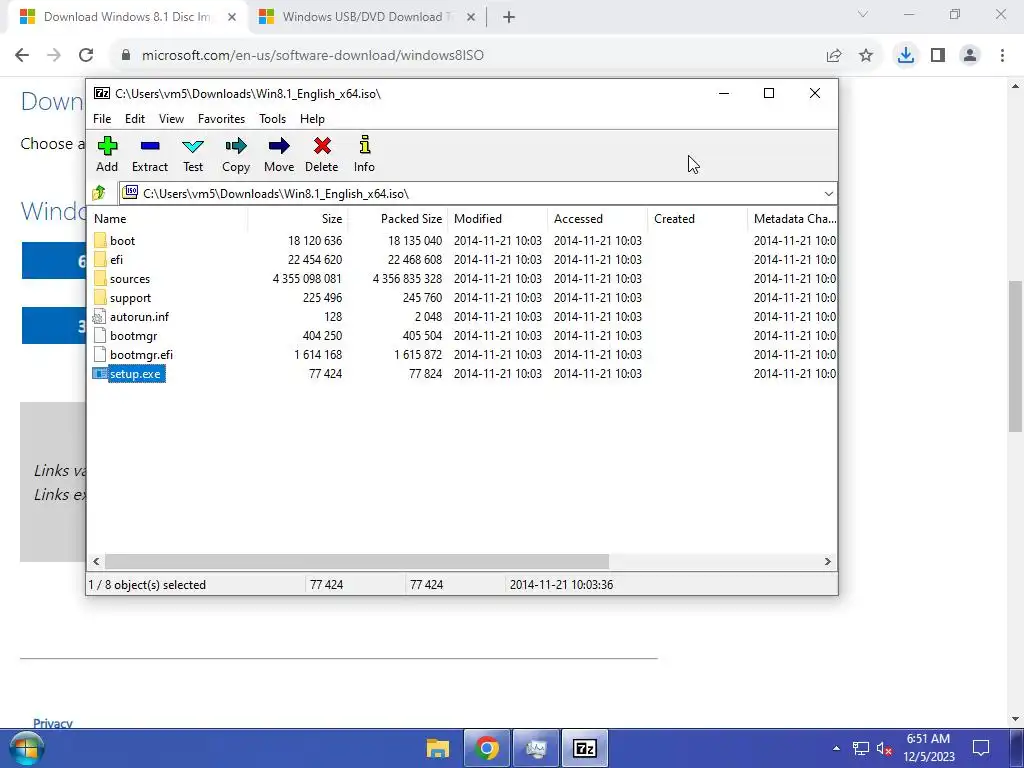Click the 7-Zip taskbar icon
The width and height of the screenshot is (1024, 768).
(x=584, y=748)
